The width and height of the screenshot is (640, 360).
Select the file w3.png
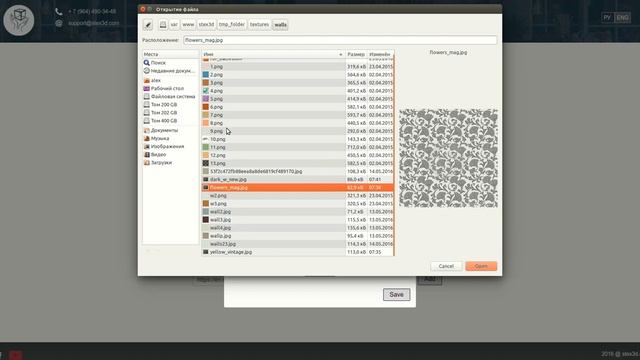[x=297, y=204]
